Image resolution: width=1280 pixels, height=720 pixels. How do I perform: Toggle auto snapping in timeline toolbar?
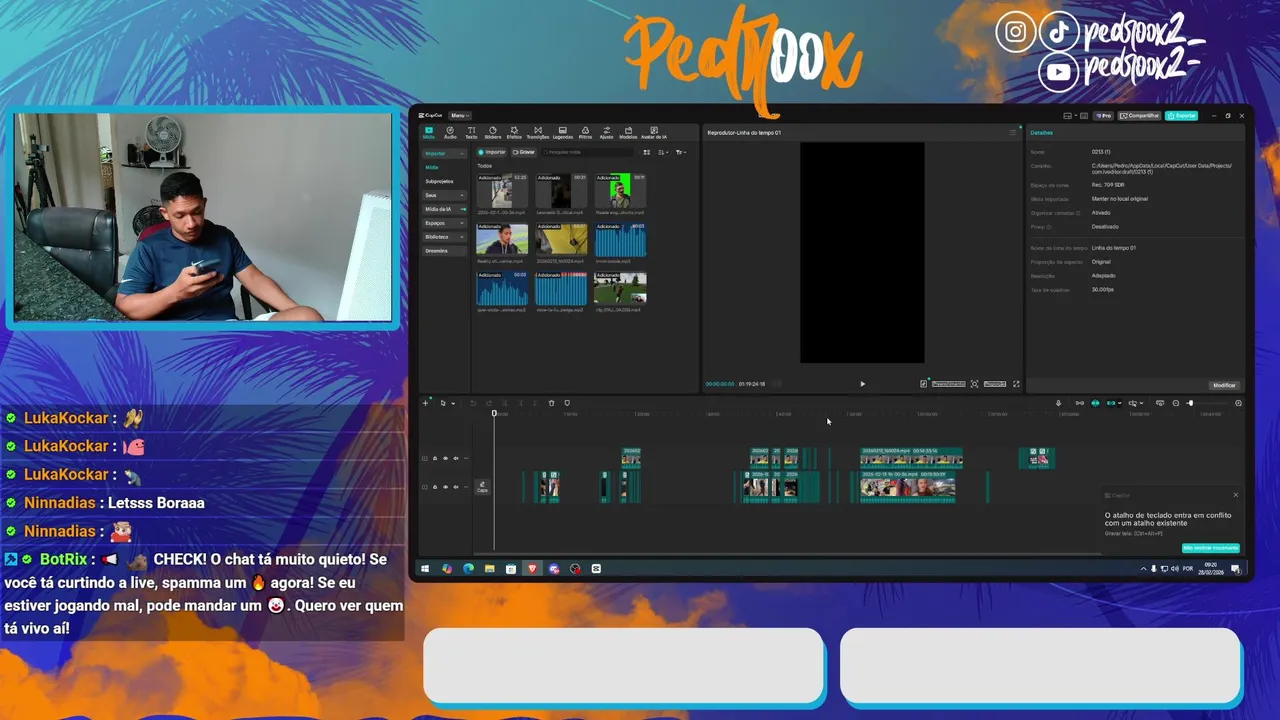[x=1095, y=403]
